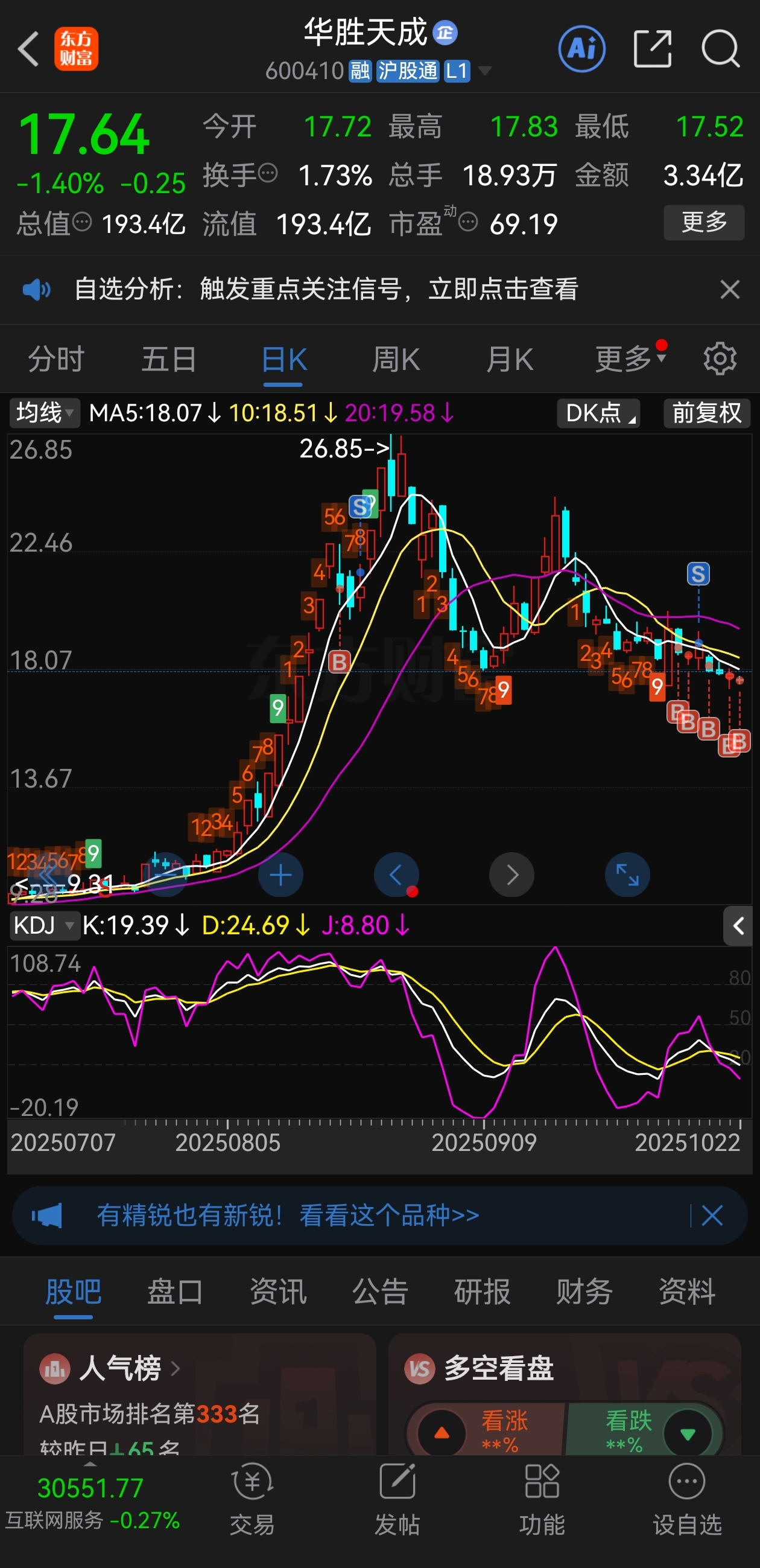Tap the 30551.77 index value
Viewport: 760px width, 1568px height.
tap(90, 1488)
